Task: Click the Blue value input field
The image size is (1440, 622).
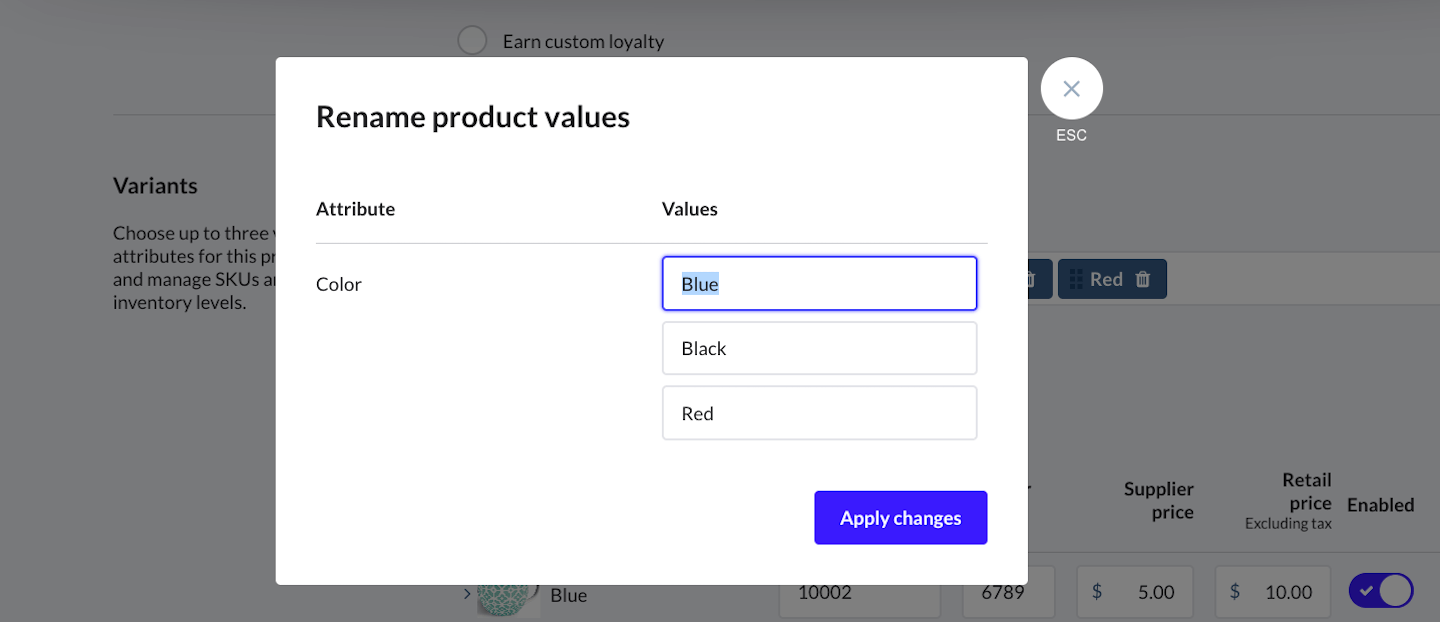Action: (x=819, y=284)
